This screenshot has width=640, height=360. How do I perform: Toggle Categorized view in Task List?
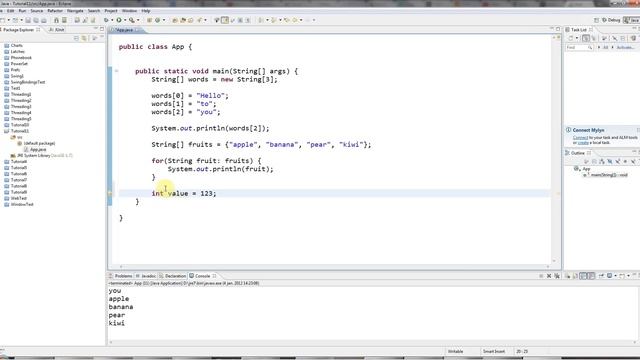[x=586, y=38]
